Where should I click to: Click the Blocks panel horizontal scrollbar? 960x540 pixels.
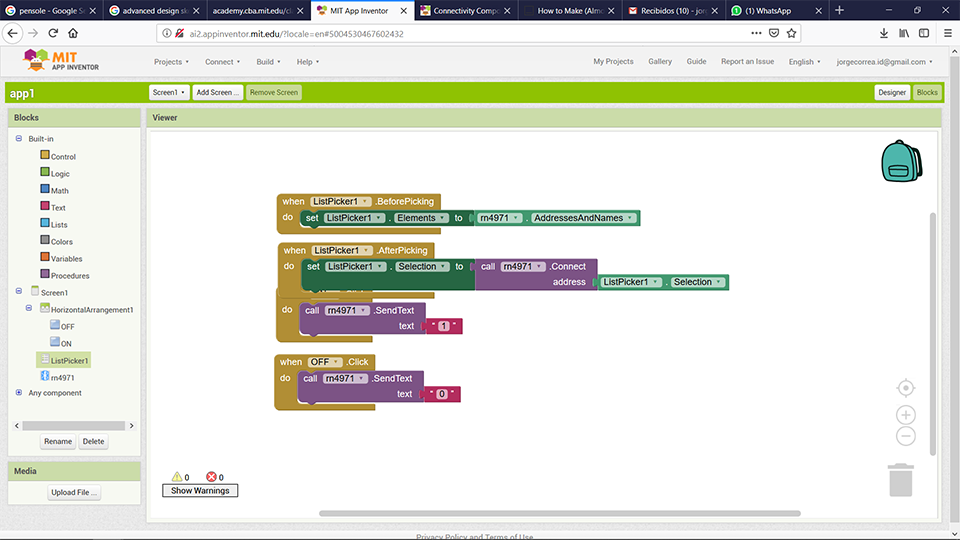click(x=74, y=426)
